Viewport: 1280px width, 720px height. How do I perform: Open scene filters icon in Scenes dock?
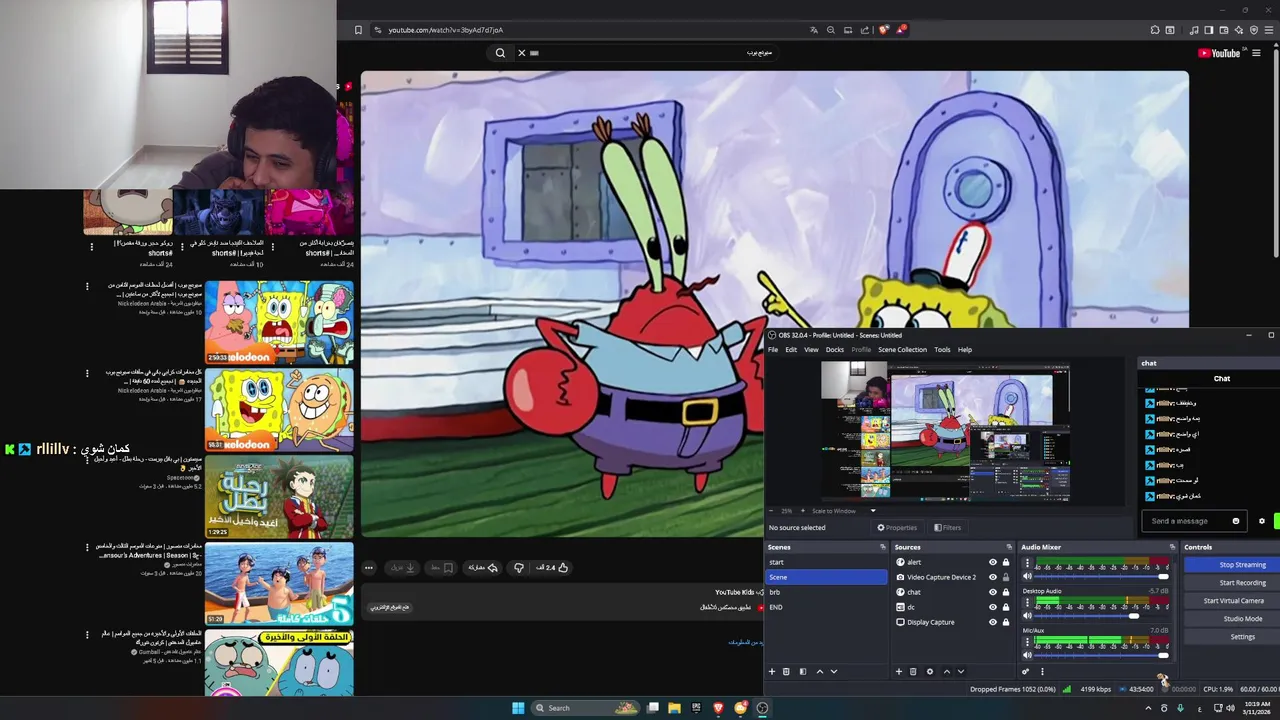[x=802, y=672]
